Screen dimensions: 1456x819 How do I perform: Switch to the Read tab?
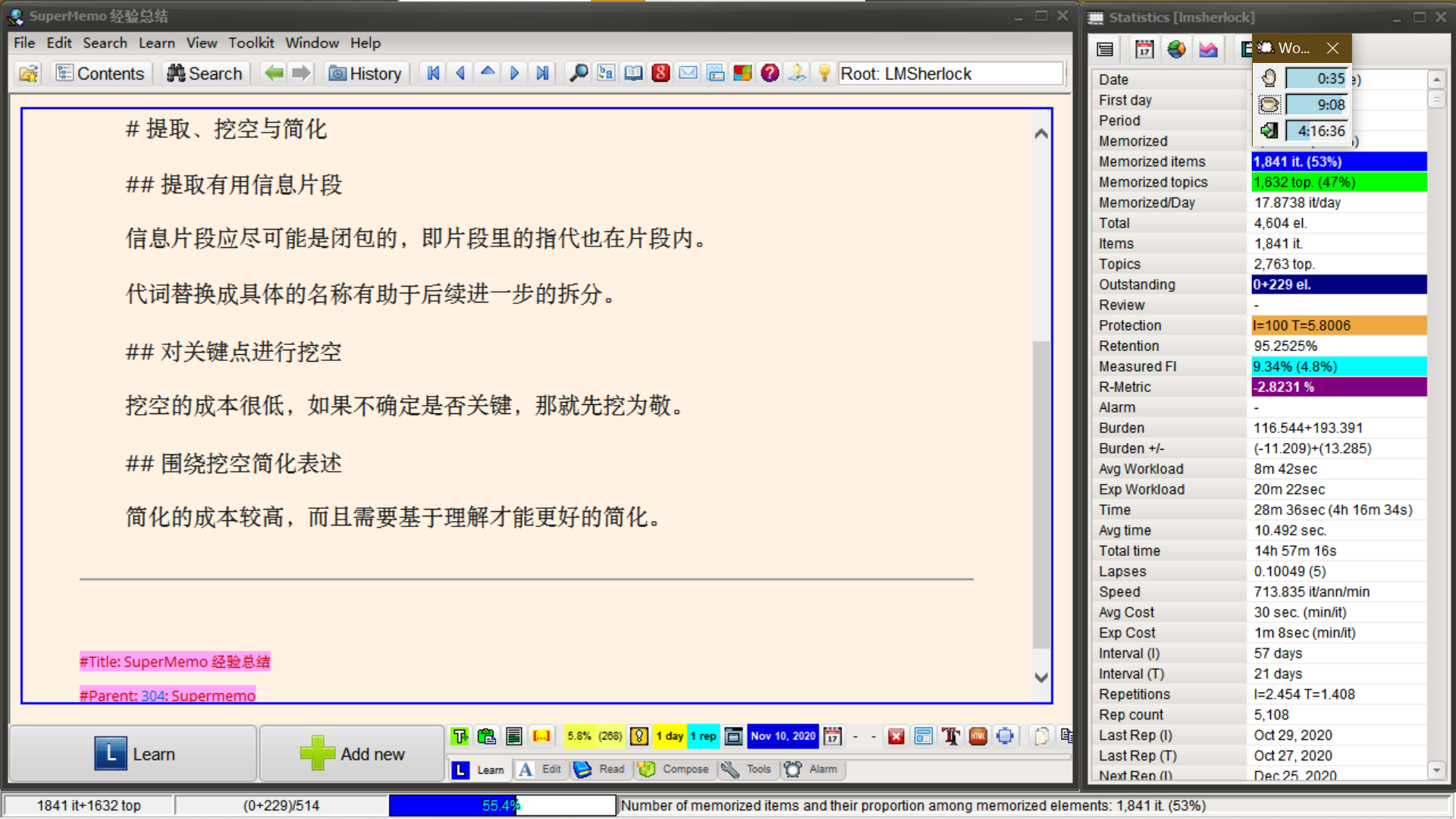coord(600,769)
